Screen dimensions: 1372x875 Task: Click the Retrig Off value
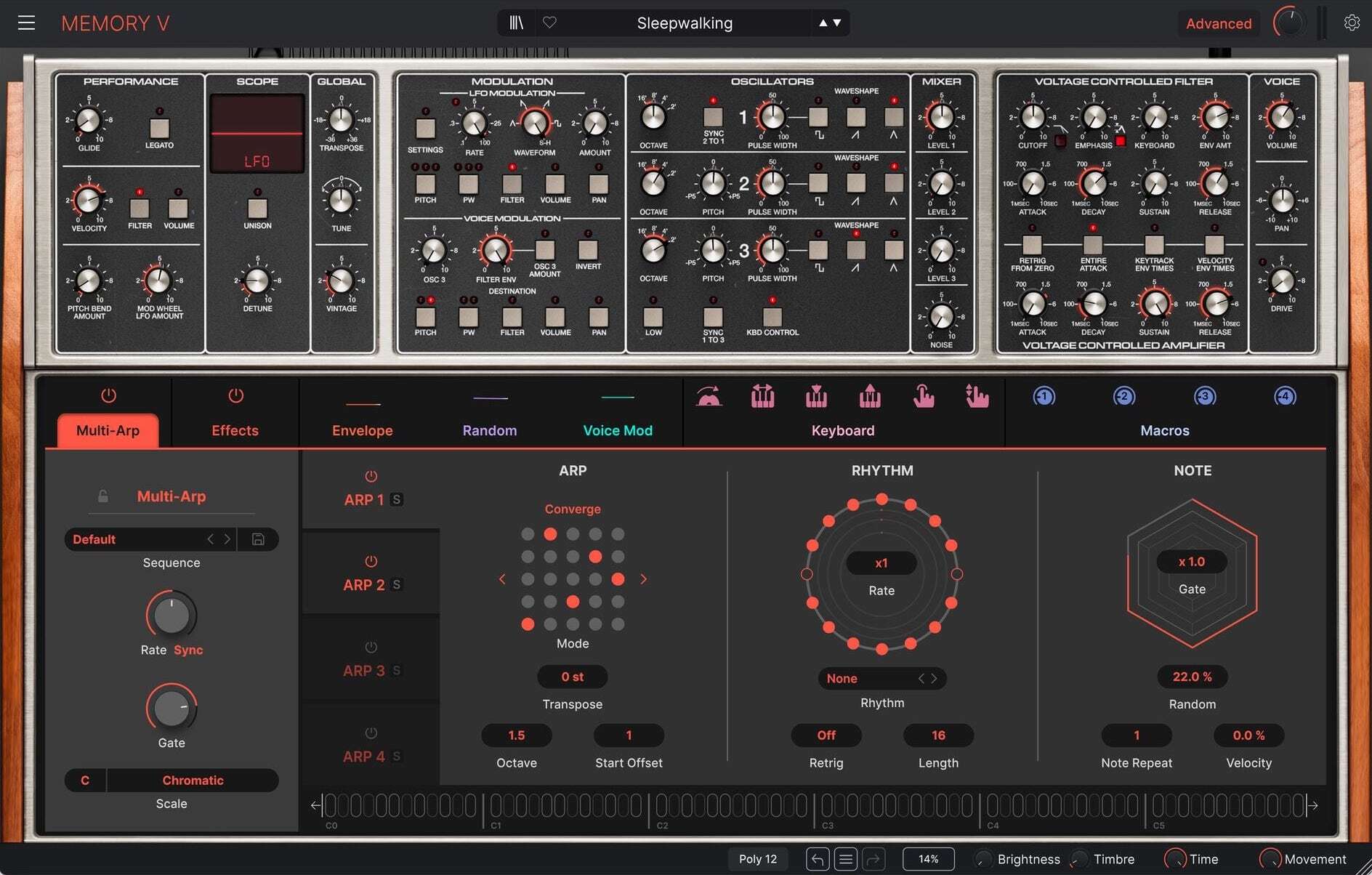click(826, 735)
